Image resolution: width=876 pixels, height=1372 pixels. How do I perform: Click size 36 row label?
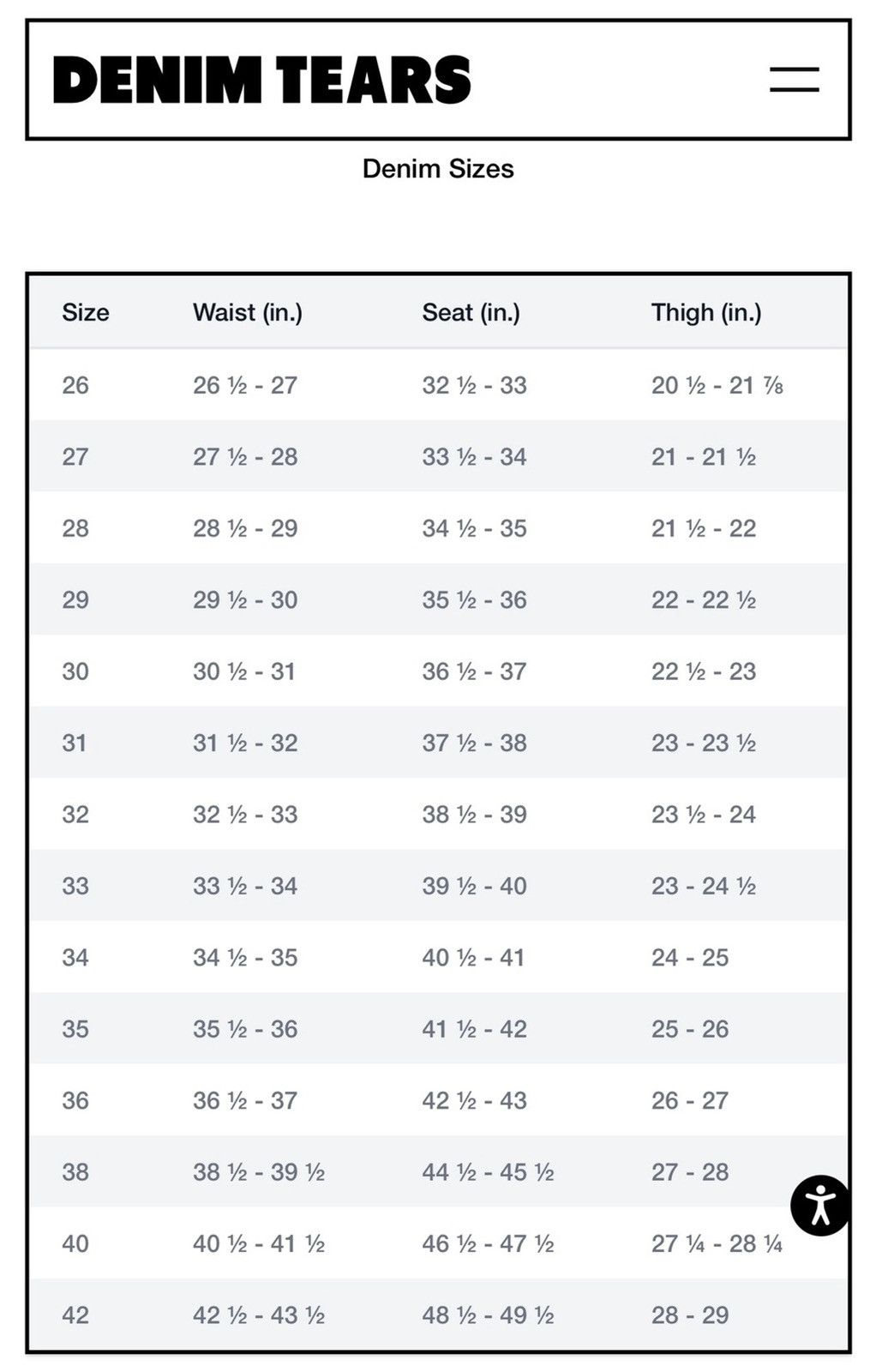pyautogui.click(x=75, y=1101)
